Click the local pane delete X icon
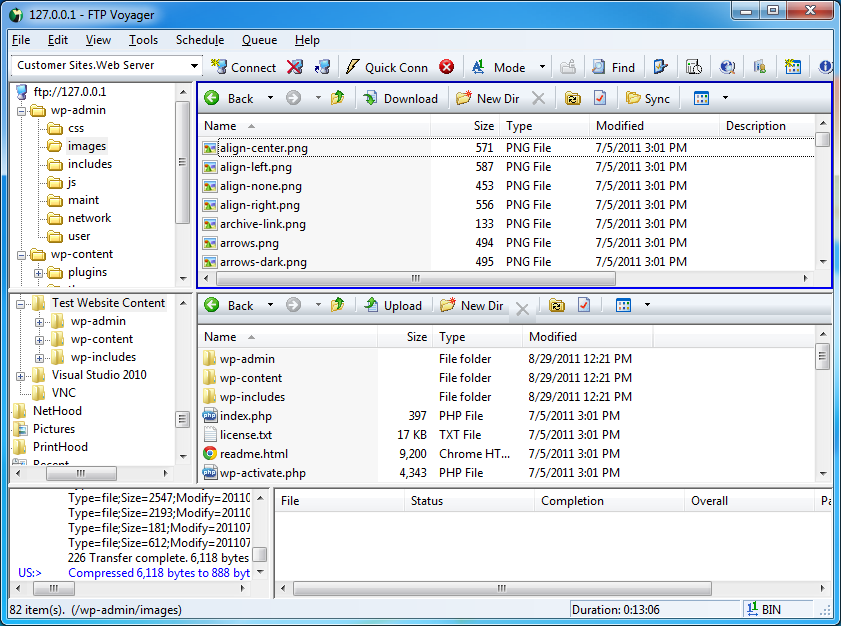The width and height of the screenshot is (841, 626). [522, 309]
